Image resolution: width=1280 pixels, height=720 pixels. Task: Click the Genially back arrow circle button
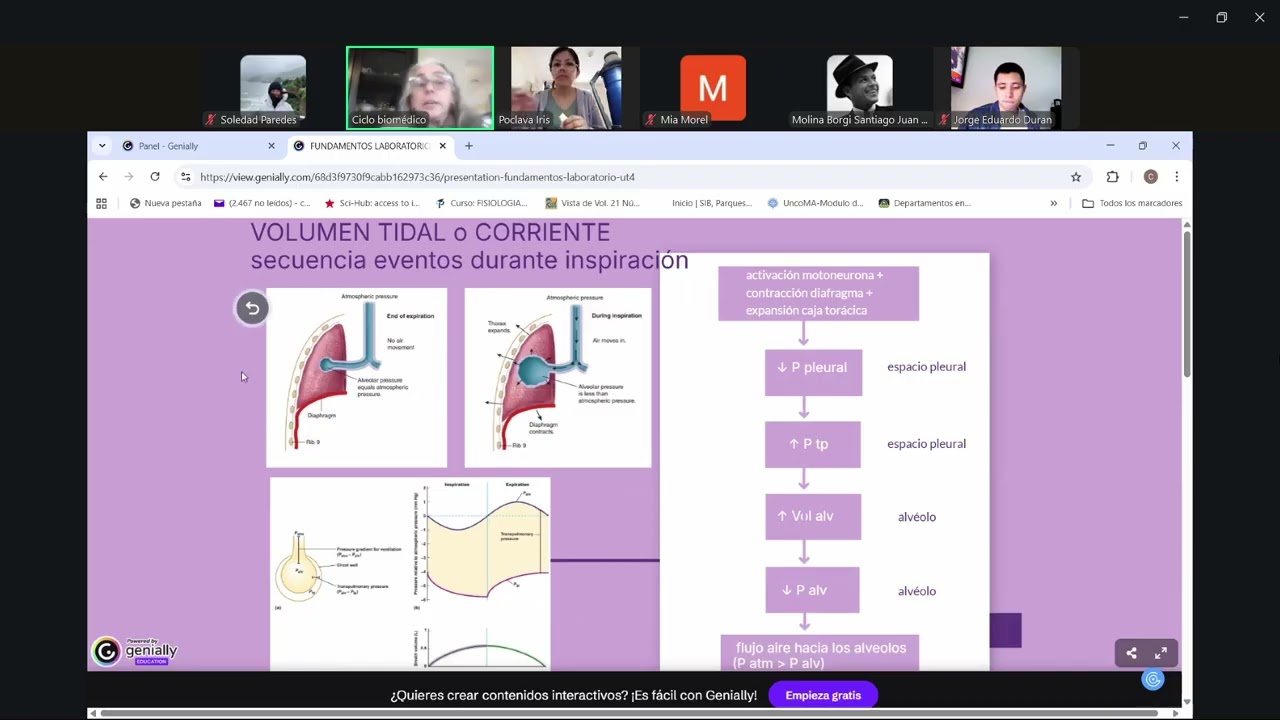coord(252,308)
